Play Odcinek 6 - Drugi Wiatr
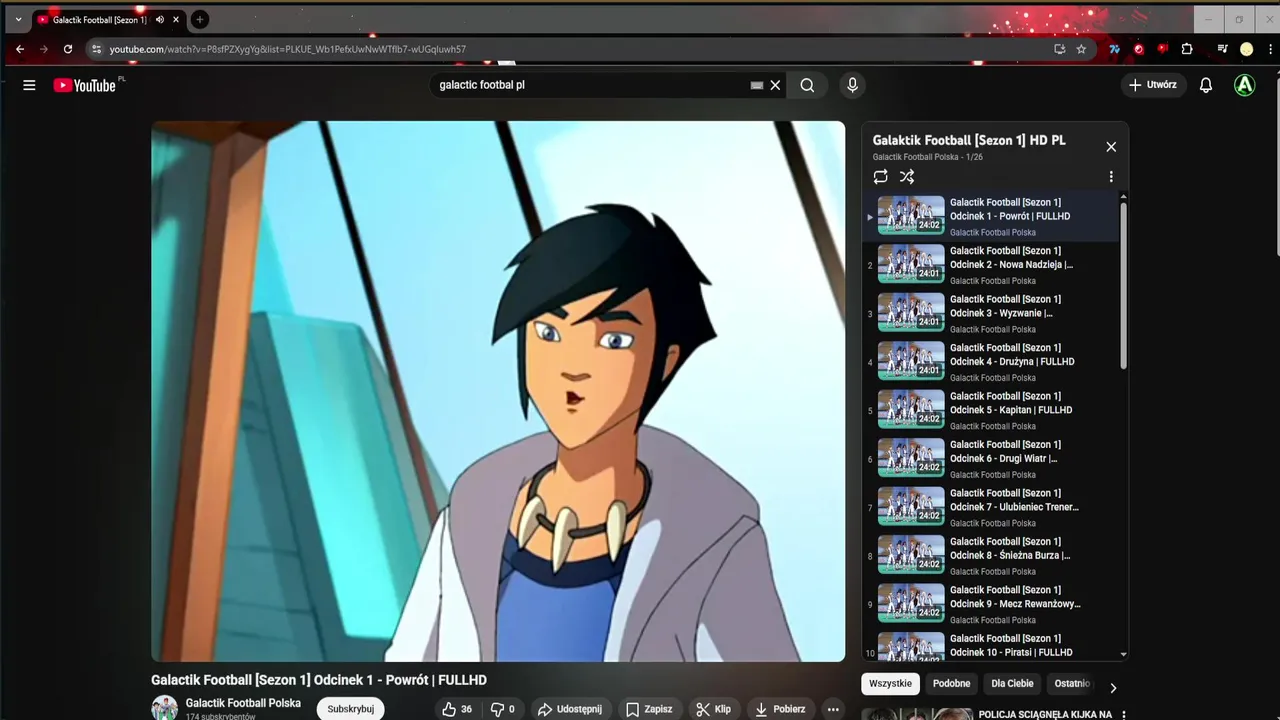 point(990,459)
